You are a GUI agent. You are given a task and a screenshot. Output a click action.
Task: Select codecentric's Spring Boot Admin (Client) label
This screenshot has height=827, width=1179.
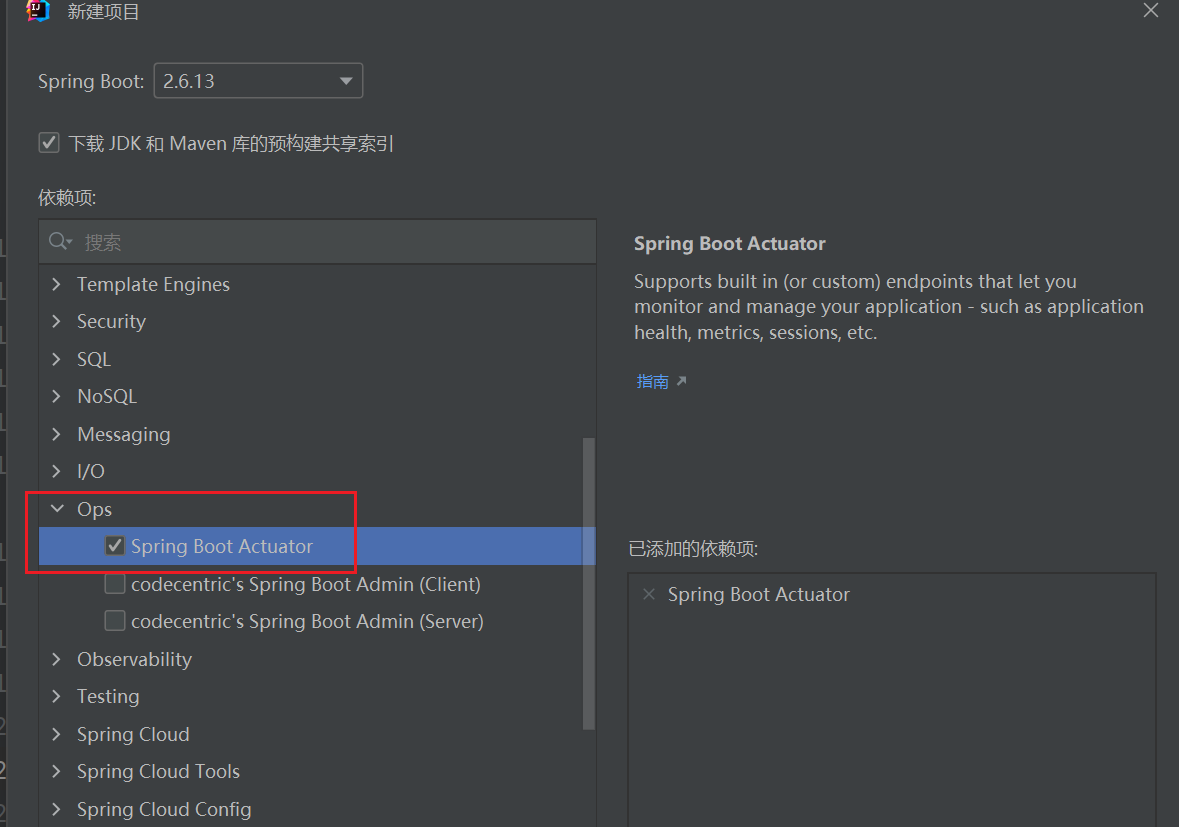(305, 584)
